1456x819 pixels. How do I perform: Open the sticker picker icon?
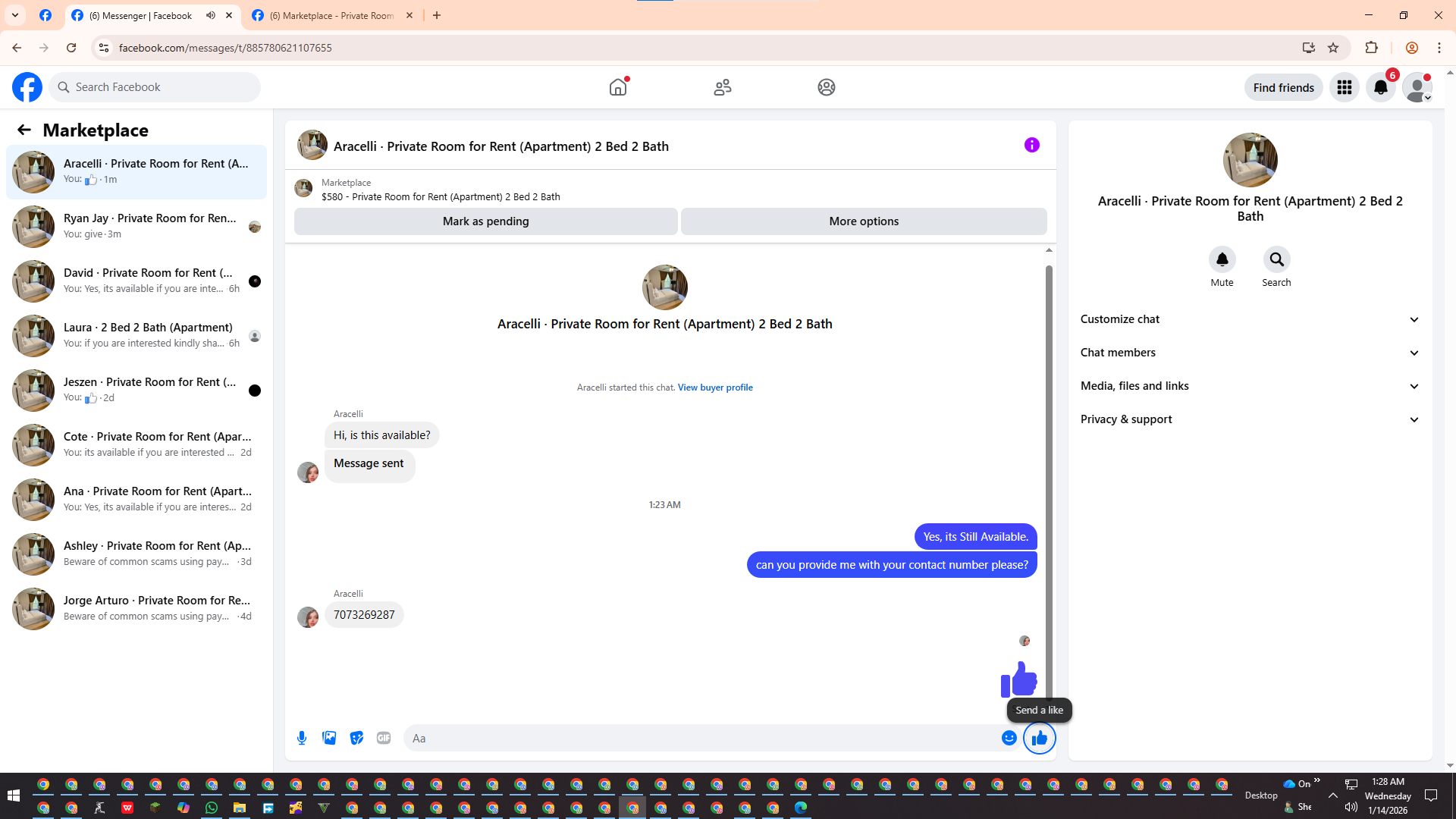[356, 738]
